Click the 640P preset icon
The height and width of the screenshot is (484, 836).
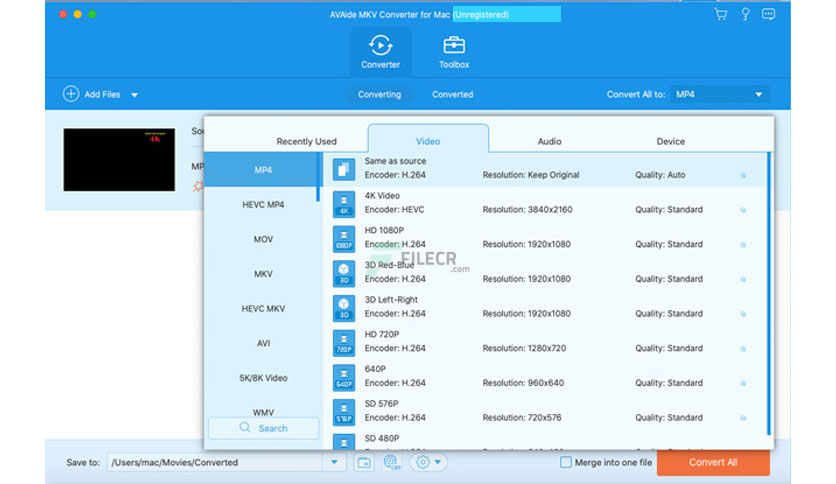pyautogui.click(x=344, y=377)
